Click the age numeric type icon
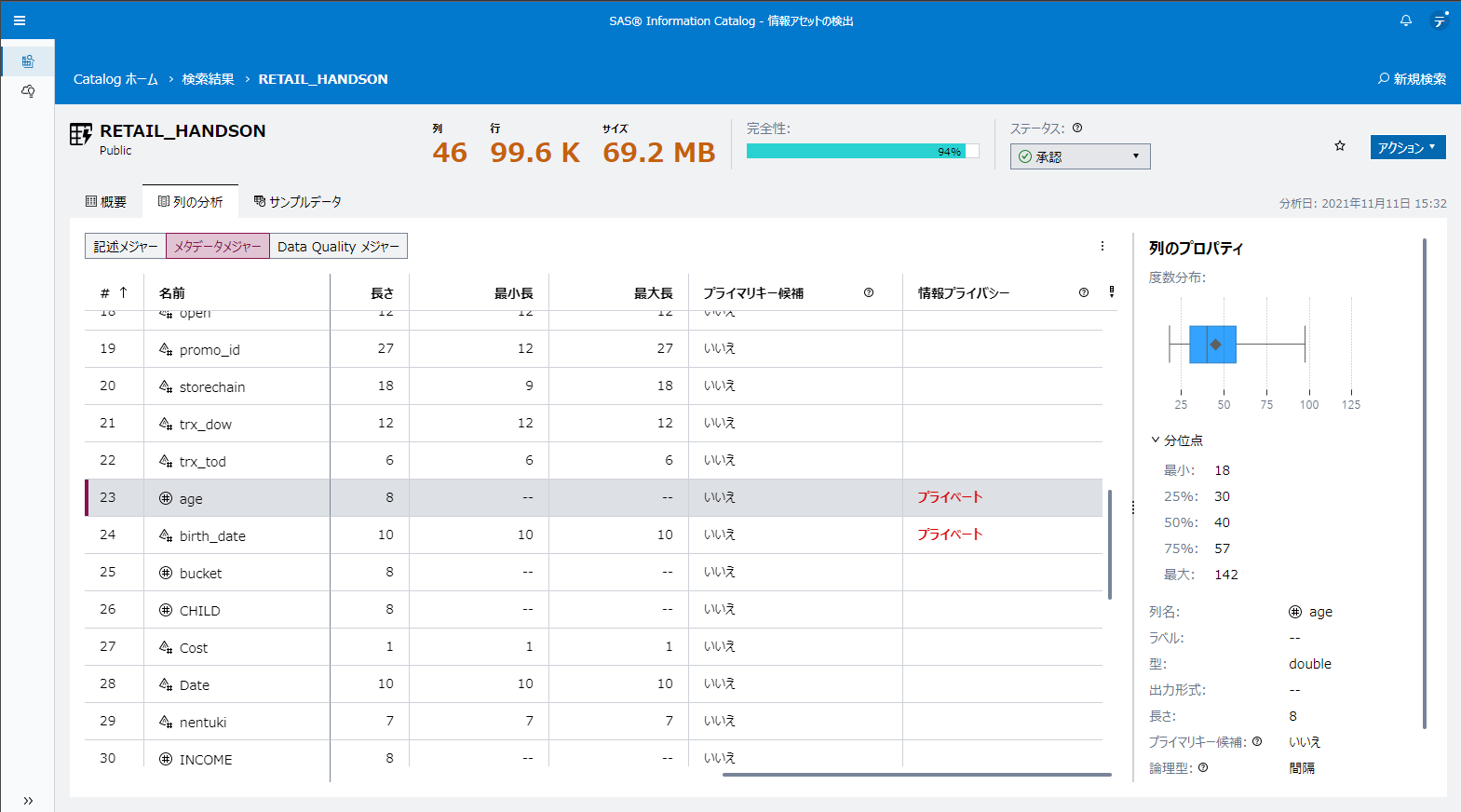 (x=166, y=498)
